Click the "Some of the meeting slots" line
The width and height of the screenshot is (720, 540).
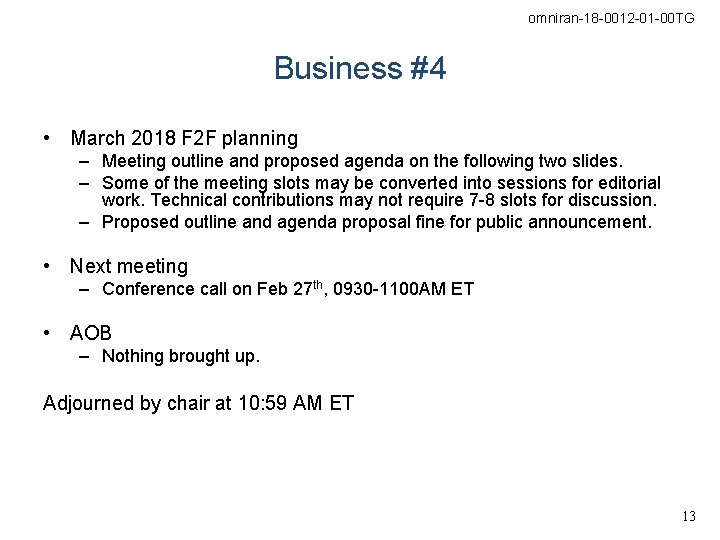tap(381, 183)
